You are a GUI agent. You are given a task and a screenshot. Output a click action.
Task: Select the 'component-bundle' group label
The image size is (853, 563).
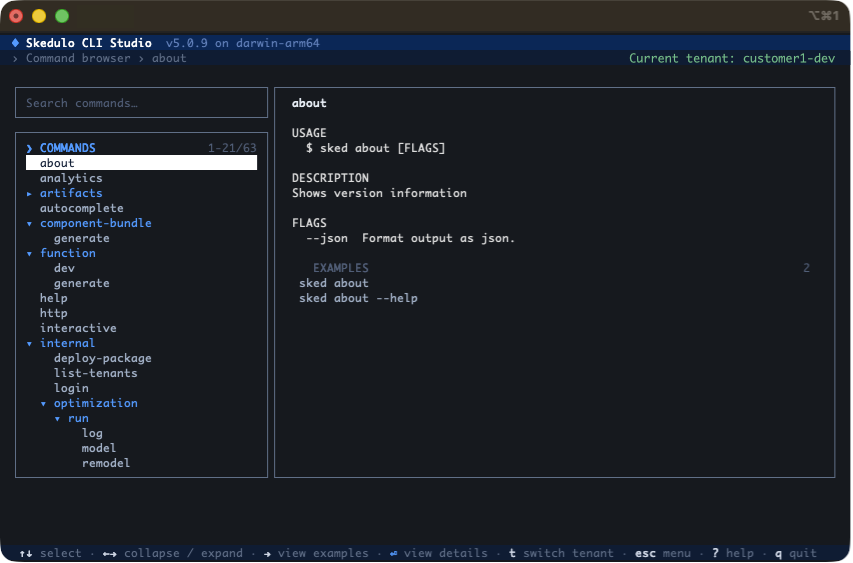click(96, 223)
